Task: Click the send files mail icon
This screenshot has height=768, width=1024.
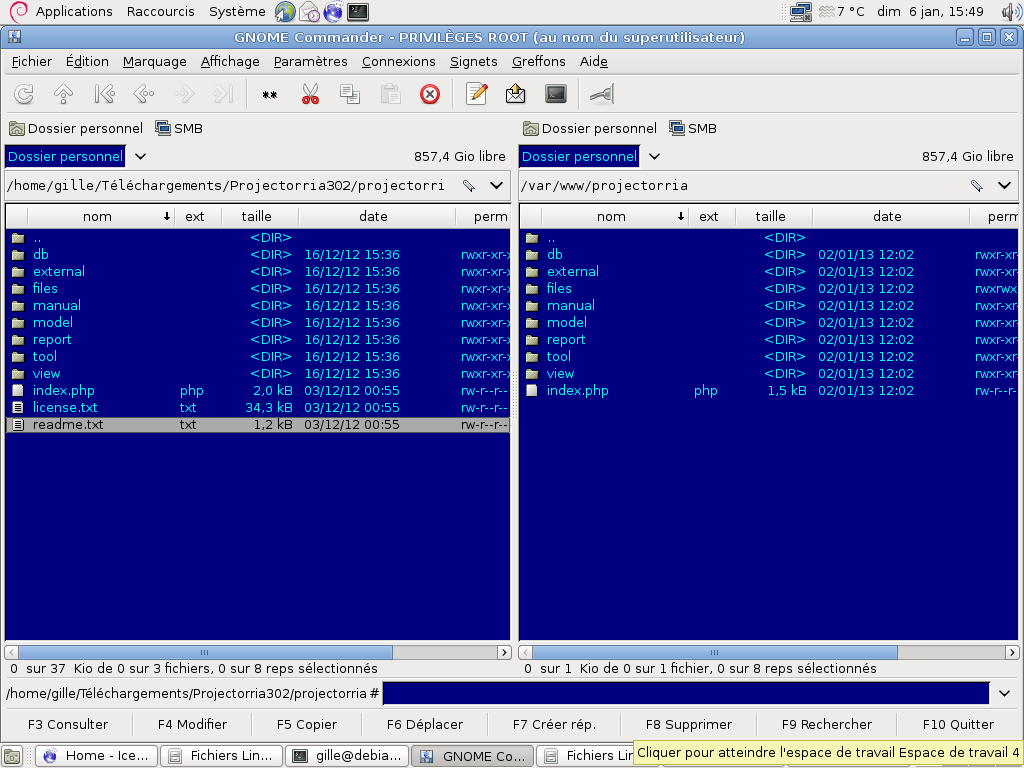Action: pyautogui.click(x=516, y=94)
